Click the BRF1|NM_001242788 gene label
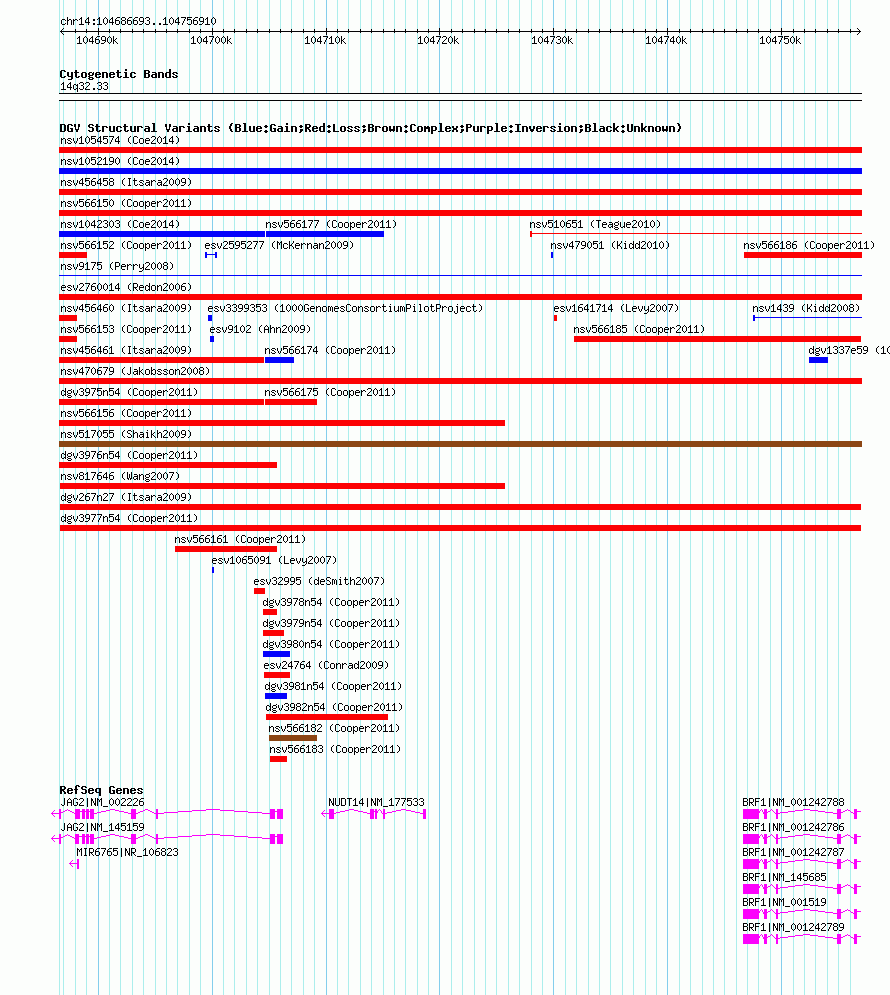 coord(793,802)
